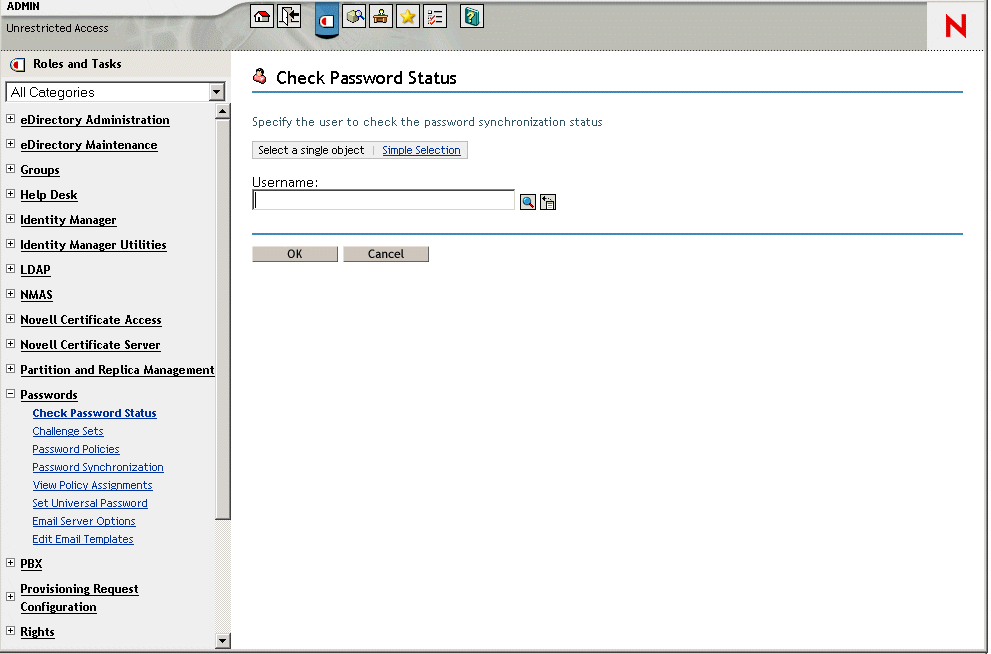991x654 pixels.
Task: Open Preferences checklist icon
Action: (x=435, y=16)
